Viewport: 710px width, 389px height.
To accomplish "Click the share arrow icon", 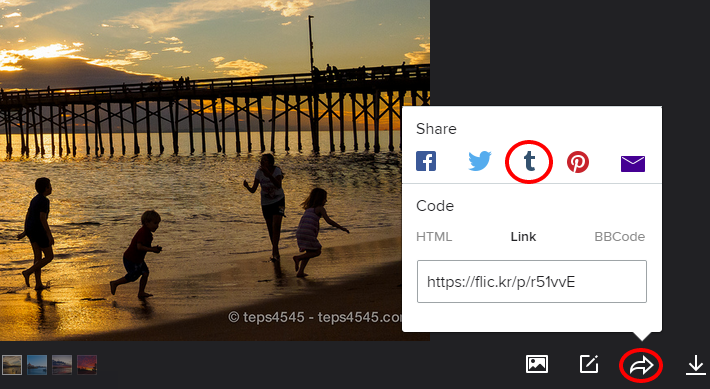I will 641,365.
